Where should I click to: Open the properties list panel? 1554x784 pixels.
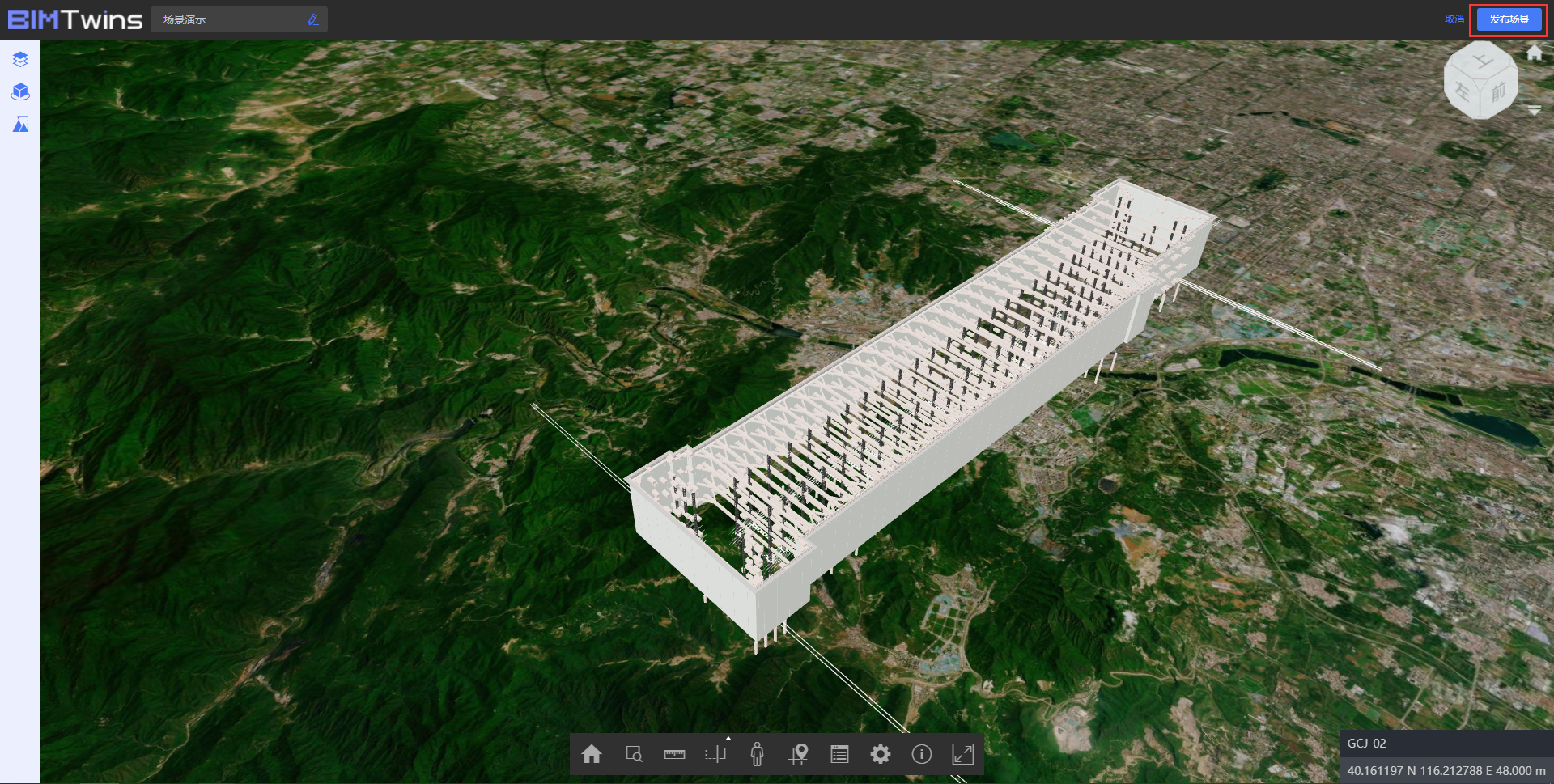pos(839,754)
